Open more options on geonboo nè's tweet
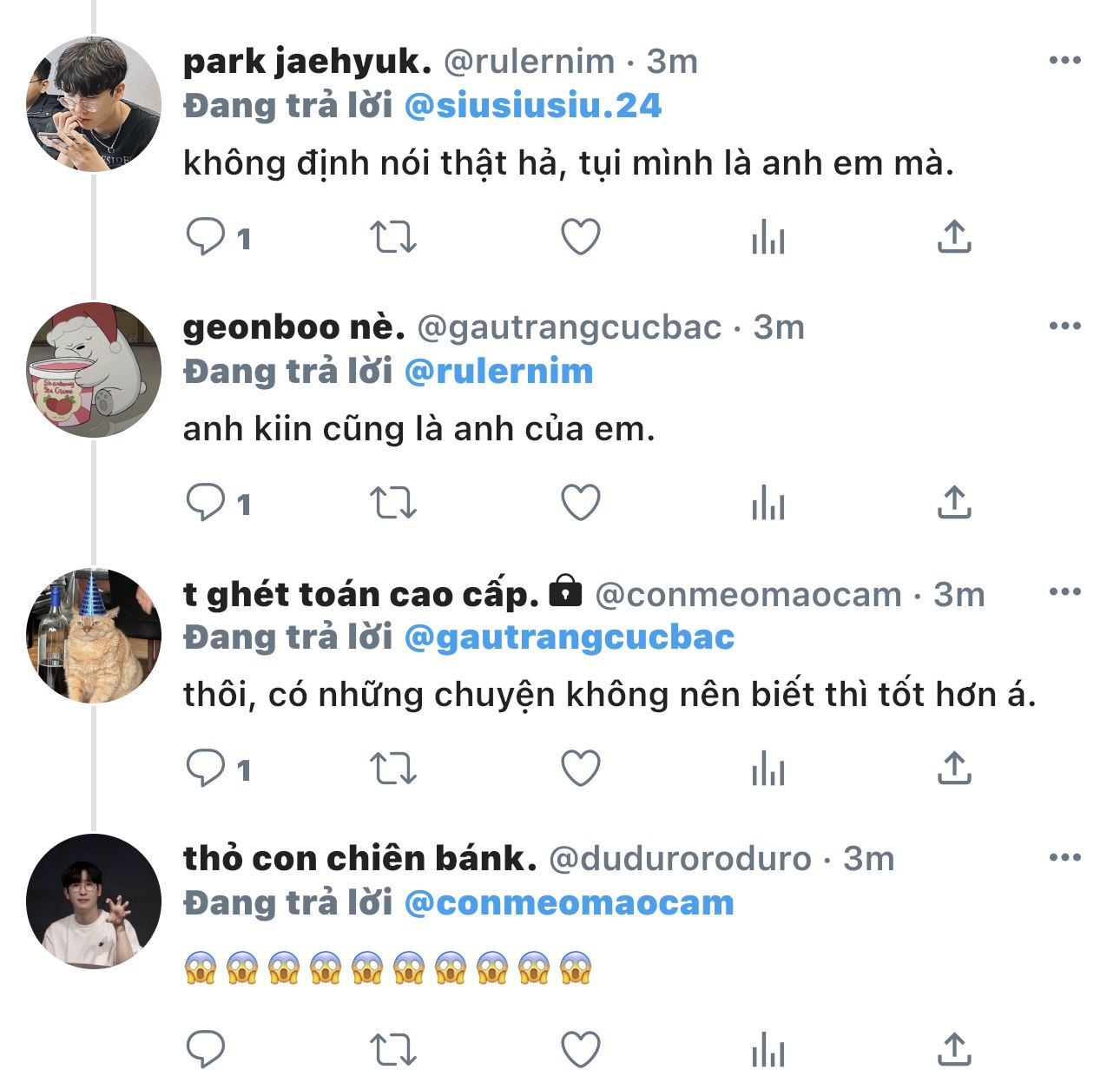This screenshot has height=1083, width=1120. pyautogui.click(x=1064, y=327)
